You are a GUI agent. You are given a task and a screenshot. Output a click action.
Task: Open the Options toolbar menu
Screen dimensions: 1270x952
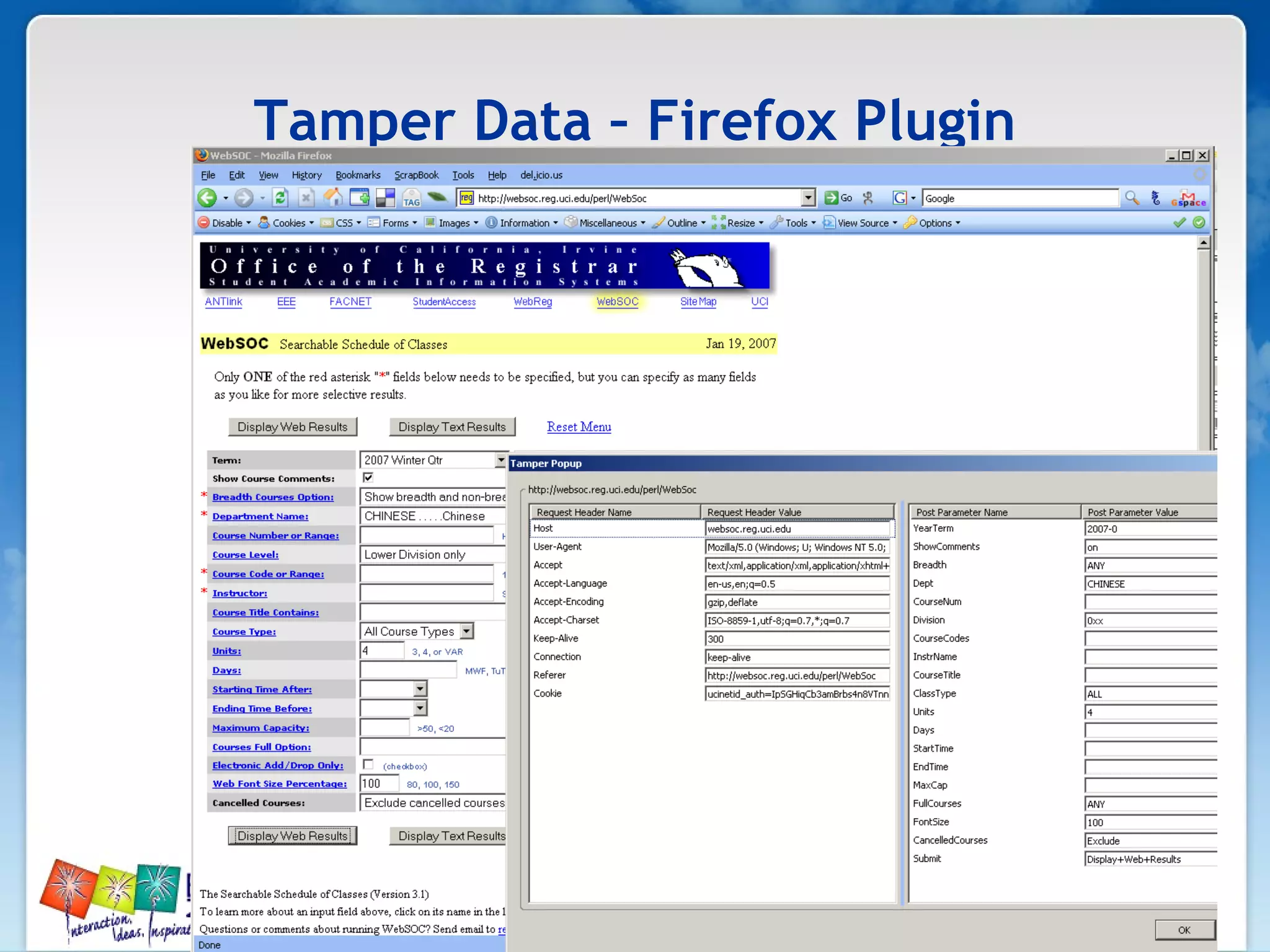tap(932, 223)
